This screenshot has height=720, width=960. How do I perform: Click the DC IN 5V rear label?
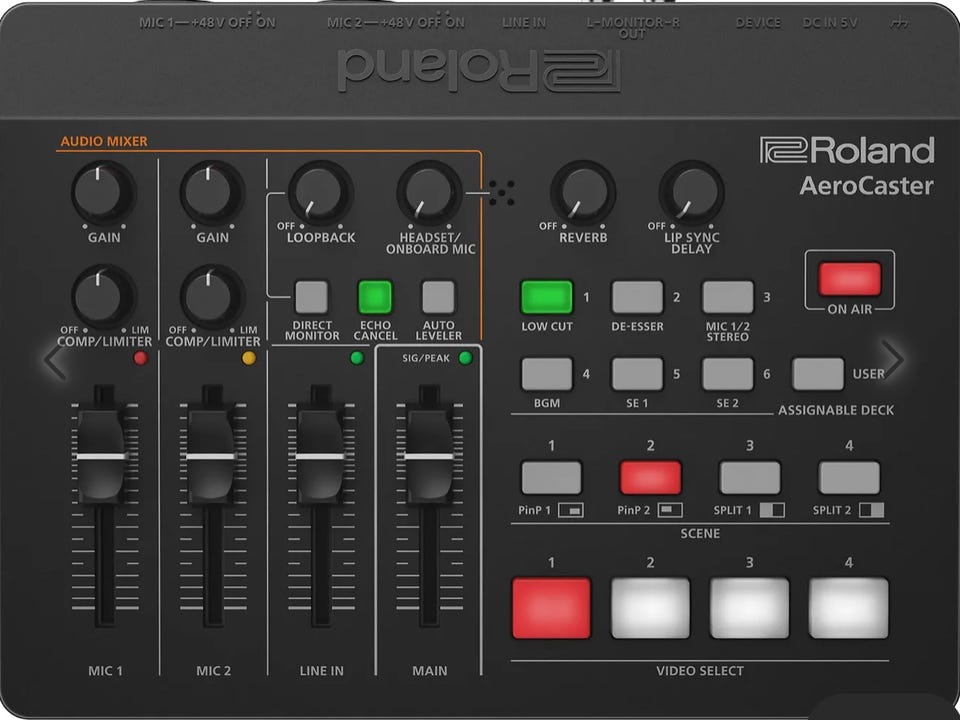click(830, 23)
